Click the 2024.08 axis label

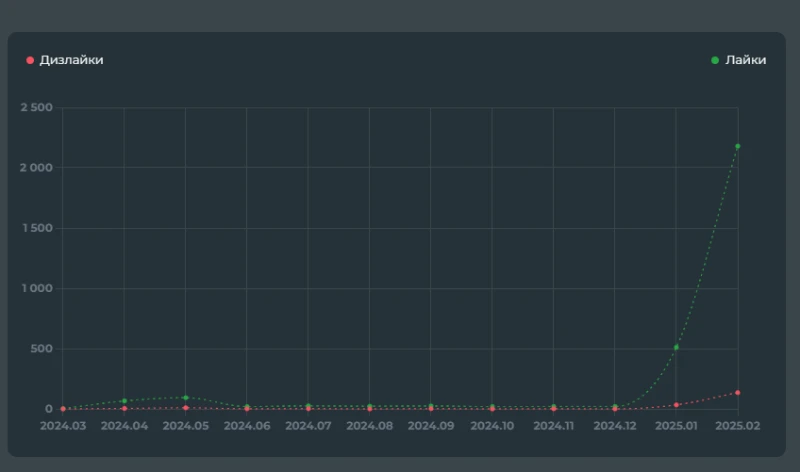(369, 426)
